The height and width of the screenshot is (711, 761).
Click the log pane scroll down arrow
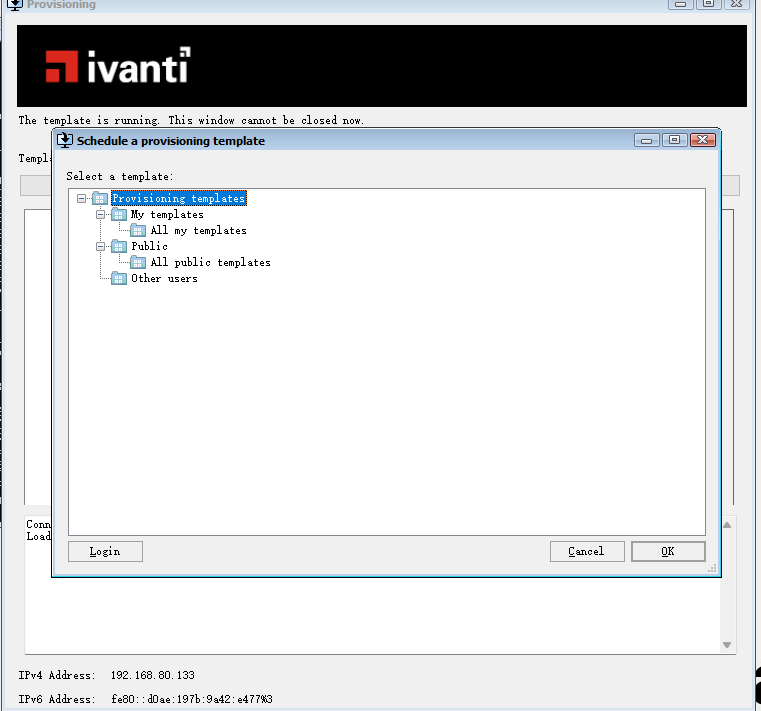click(728, 645)
